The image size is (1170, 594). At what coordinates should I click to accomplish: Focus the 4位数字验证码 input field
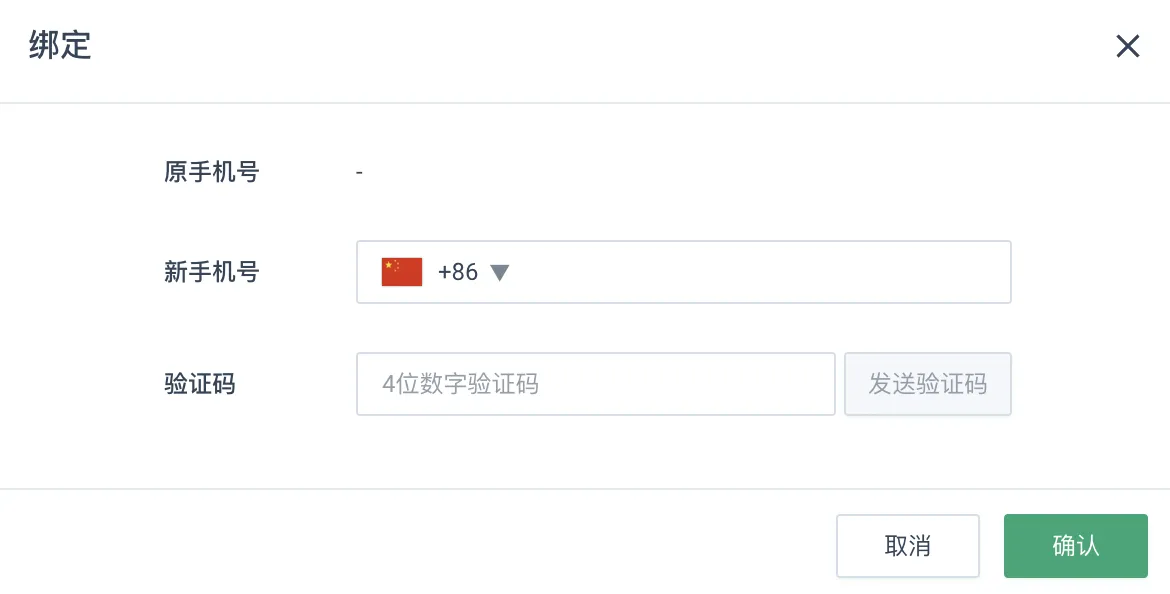pos(595,384)
